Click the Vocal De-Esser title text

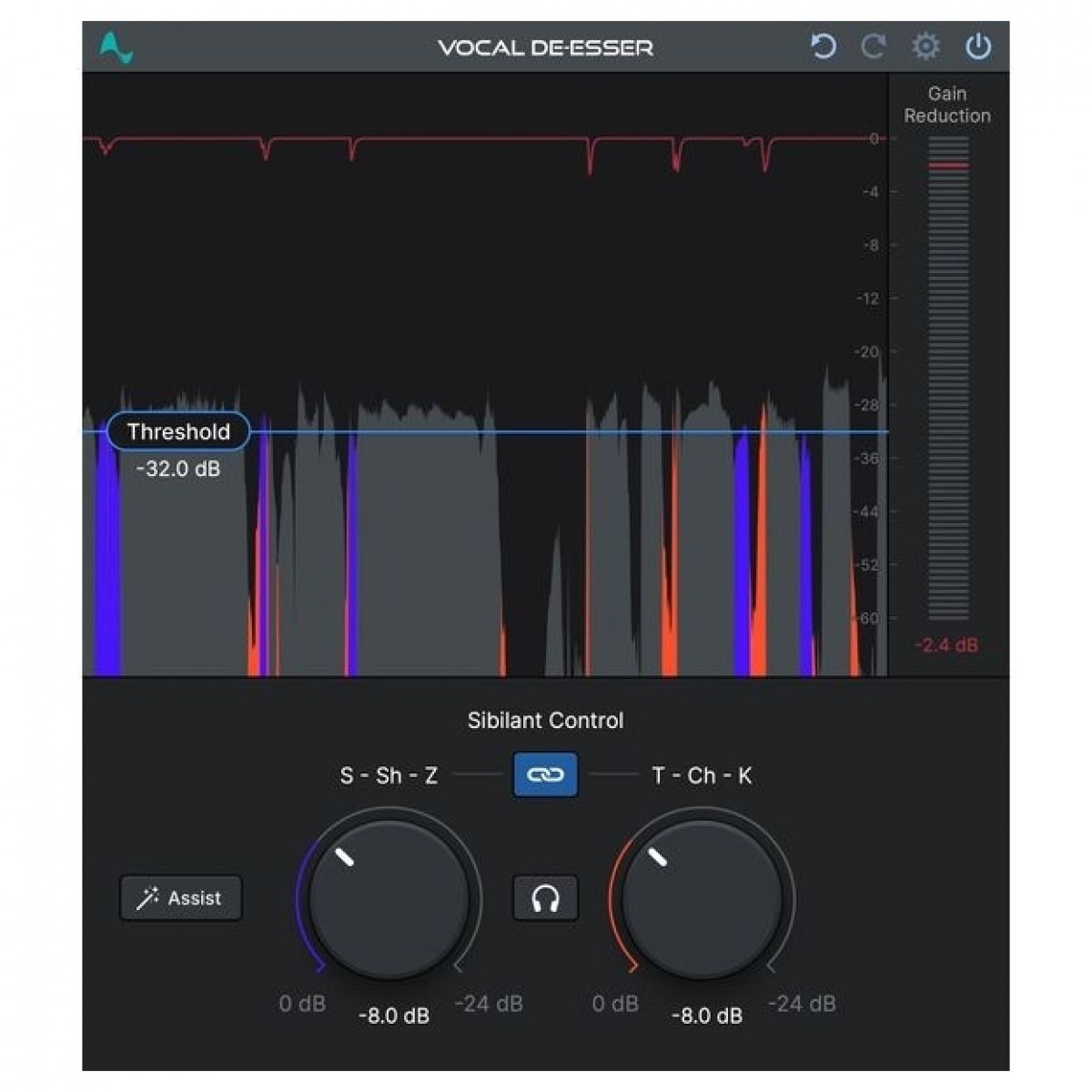pos(545,47)
